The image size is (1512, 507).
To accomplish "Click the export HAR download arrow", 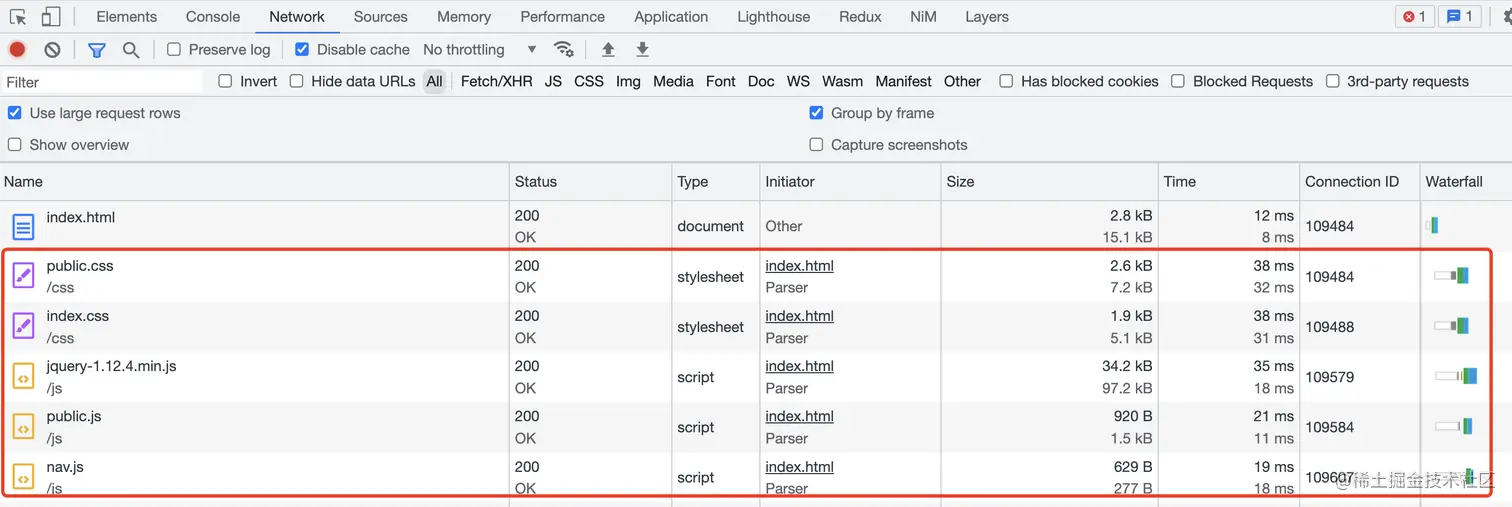I will [643, 49].
